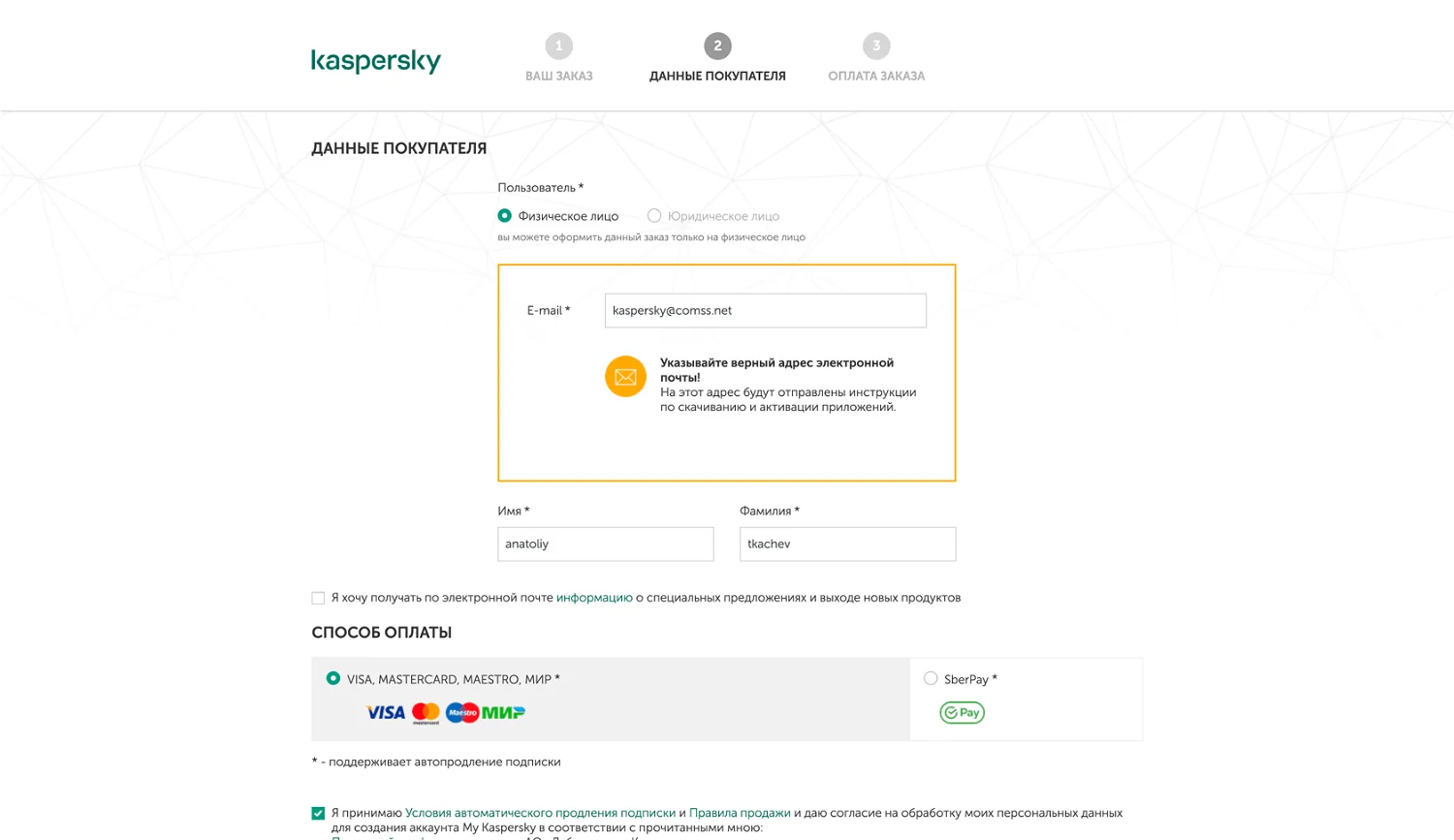Select the Юридическое лицо radio button
1454x840 pixels.
pyautogui.click(x=654, y=215)
